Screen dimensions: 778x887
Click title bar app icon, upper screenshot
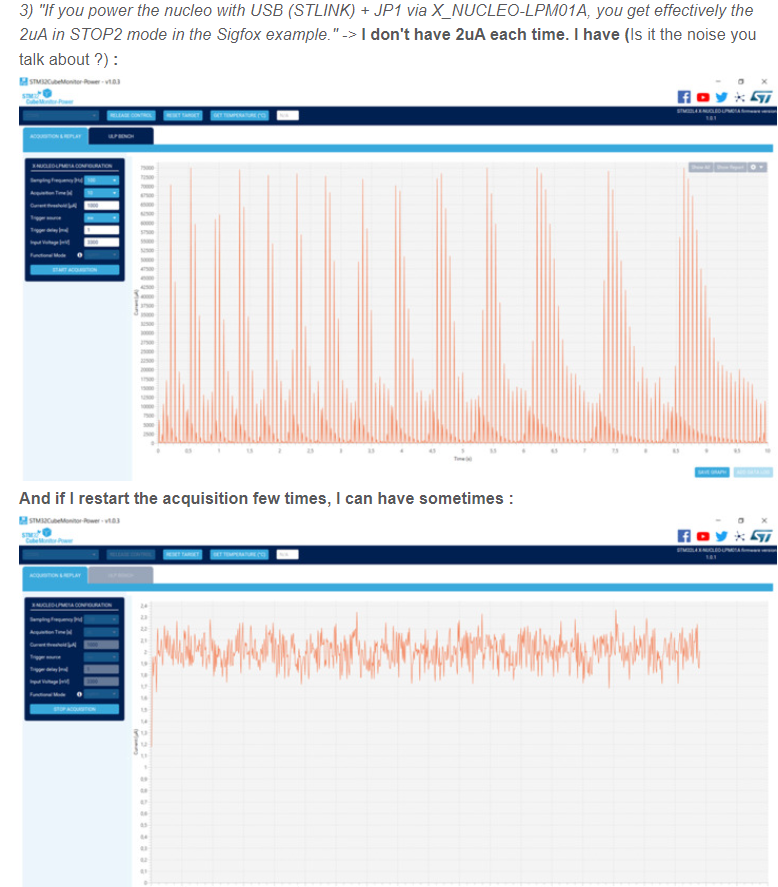pos(23,81)
